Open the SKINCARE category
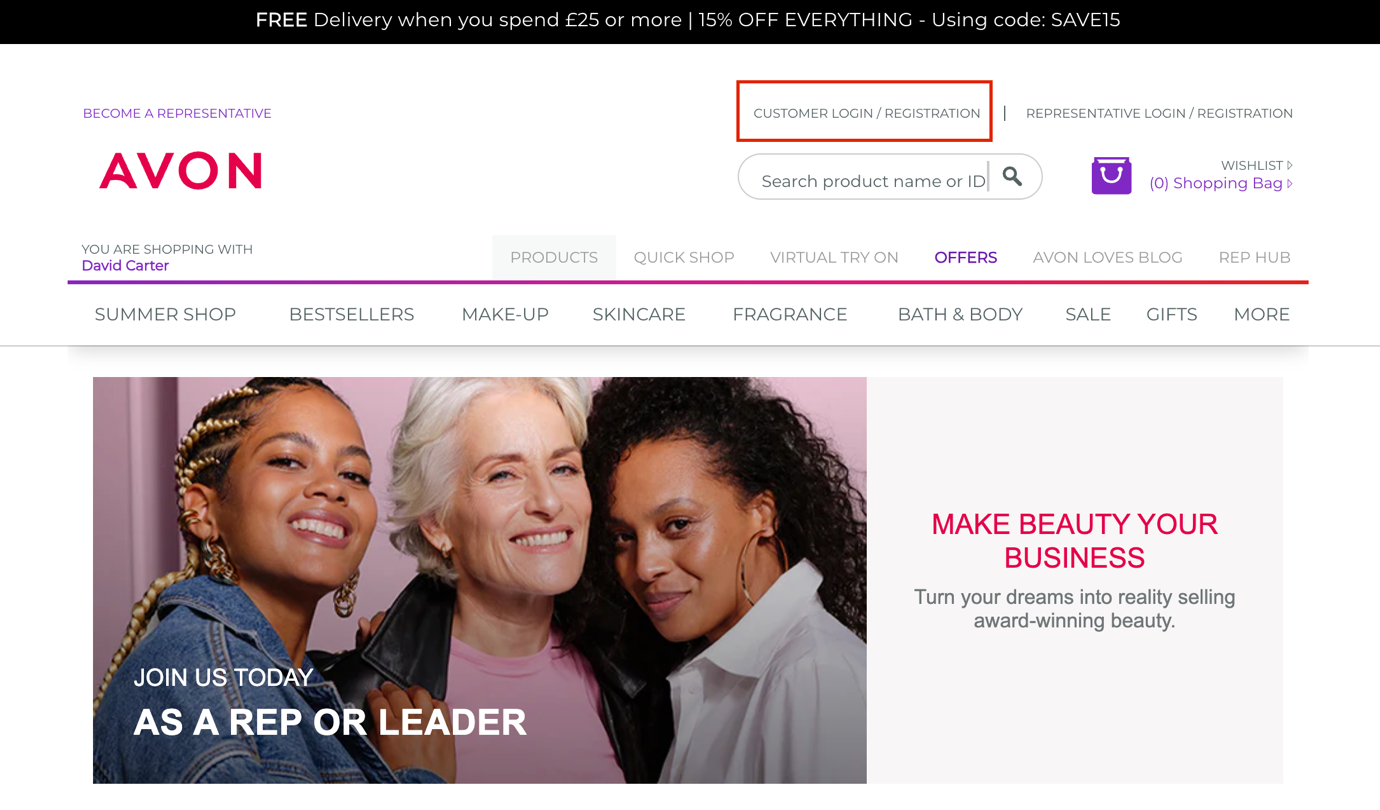Screen dimensions: 1380x810 (639, 314)
